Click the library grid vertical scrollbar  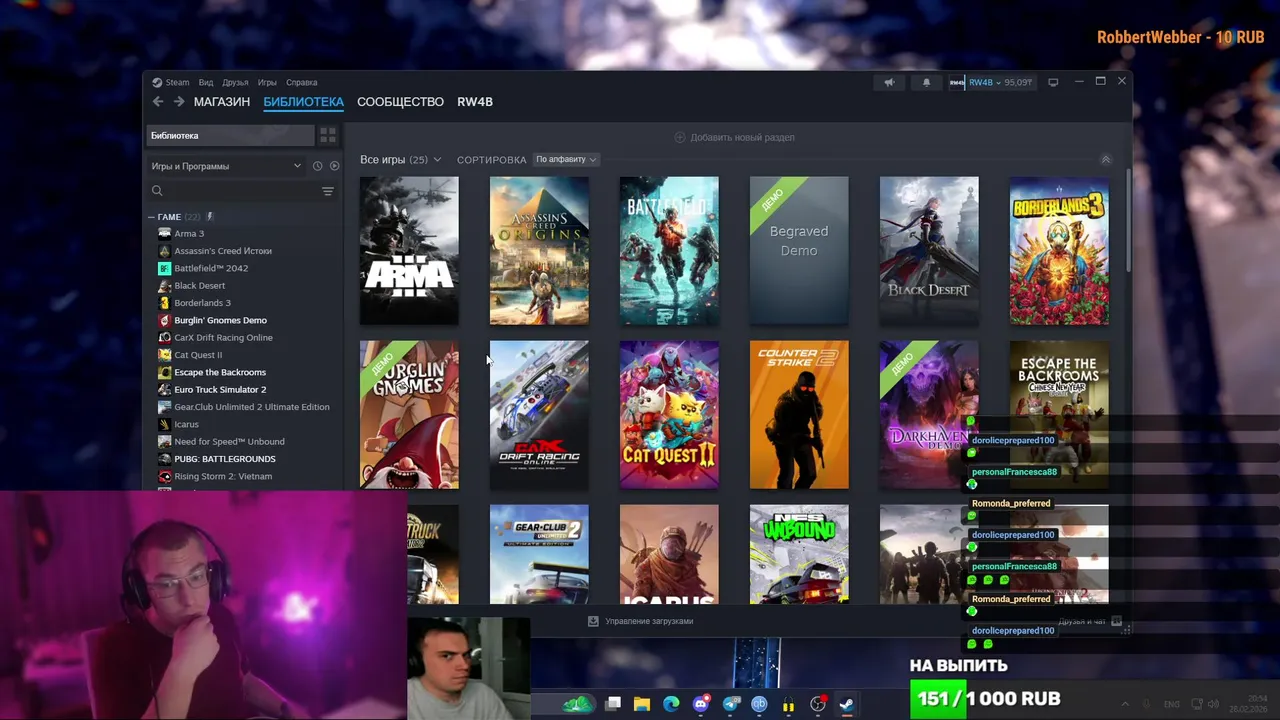(x=1128, y=220)
